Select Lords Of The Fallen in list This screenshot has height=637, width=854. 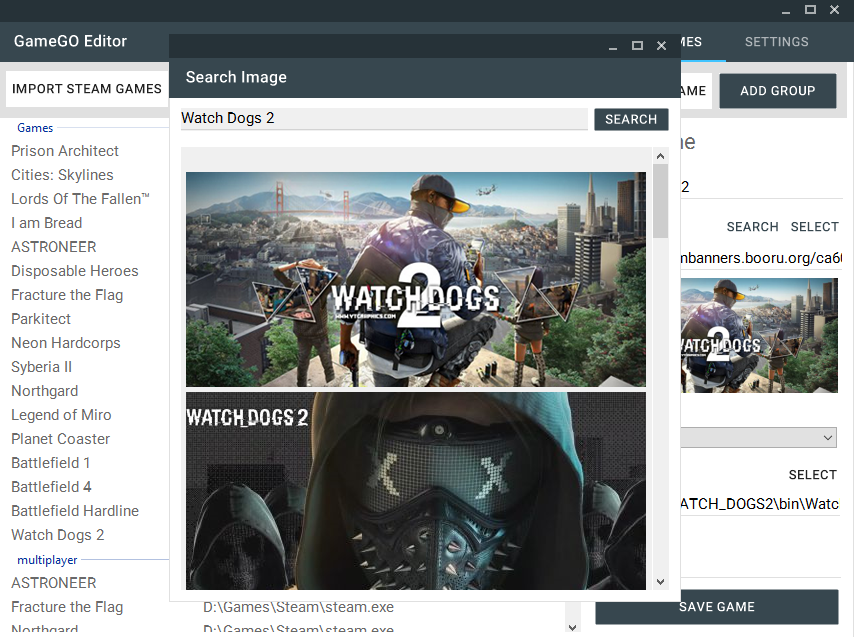[x=80, y=199]
